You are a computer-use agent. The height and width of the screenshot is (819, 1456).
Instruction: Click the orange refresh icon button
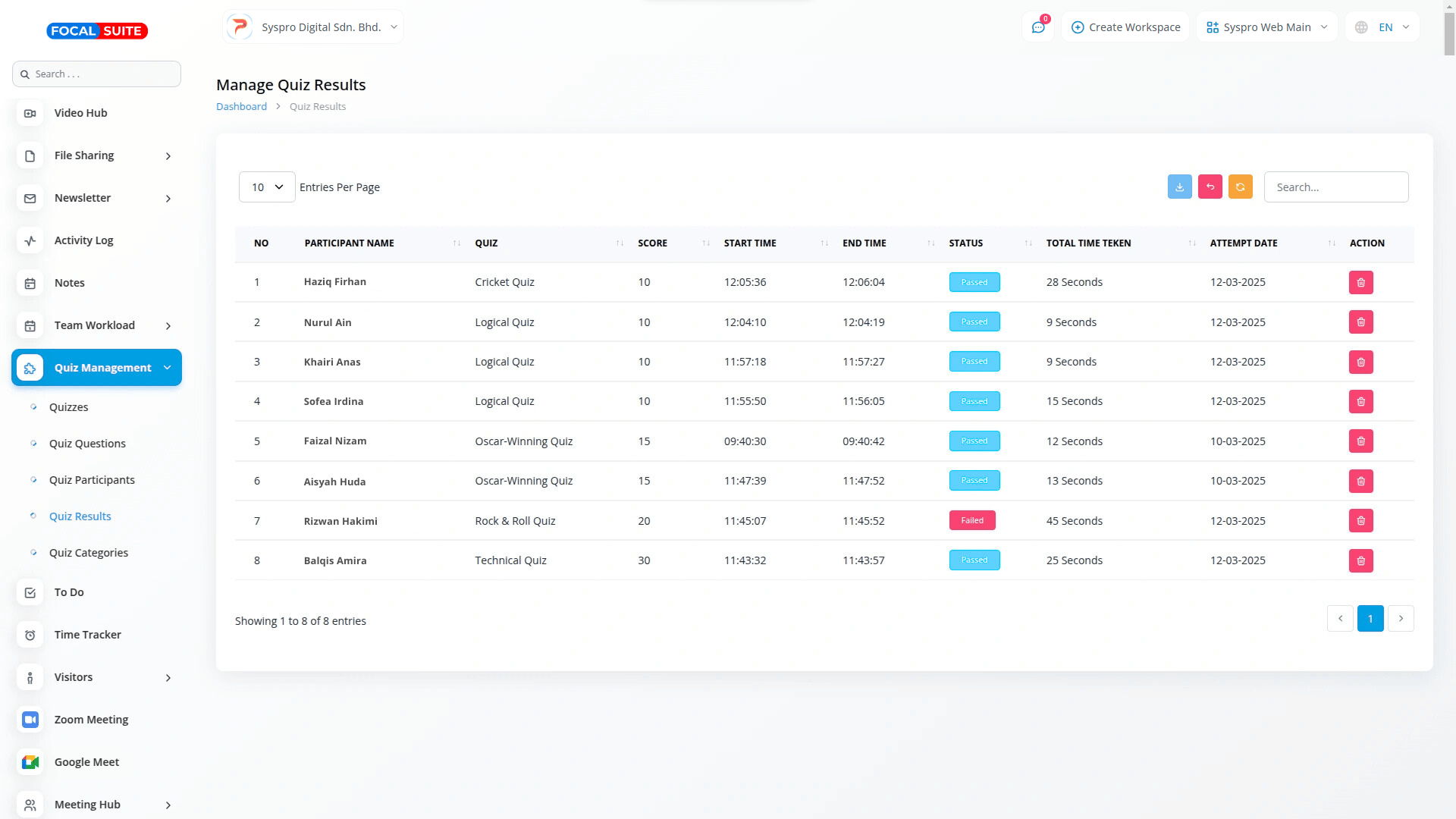(x=1240, y=187)
